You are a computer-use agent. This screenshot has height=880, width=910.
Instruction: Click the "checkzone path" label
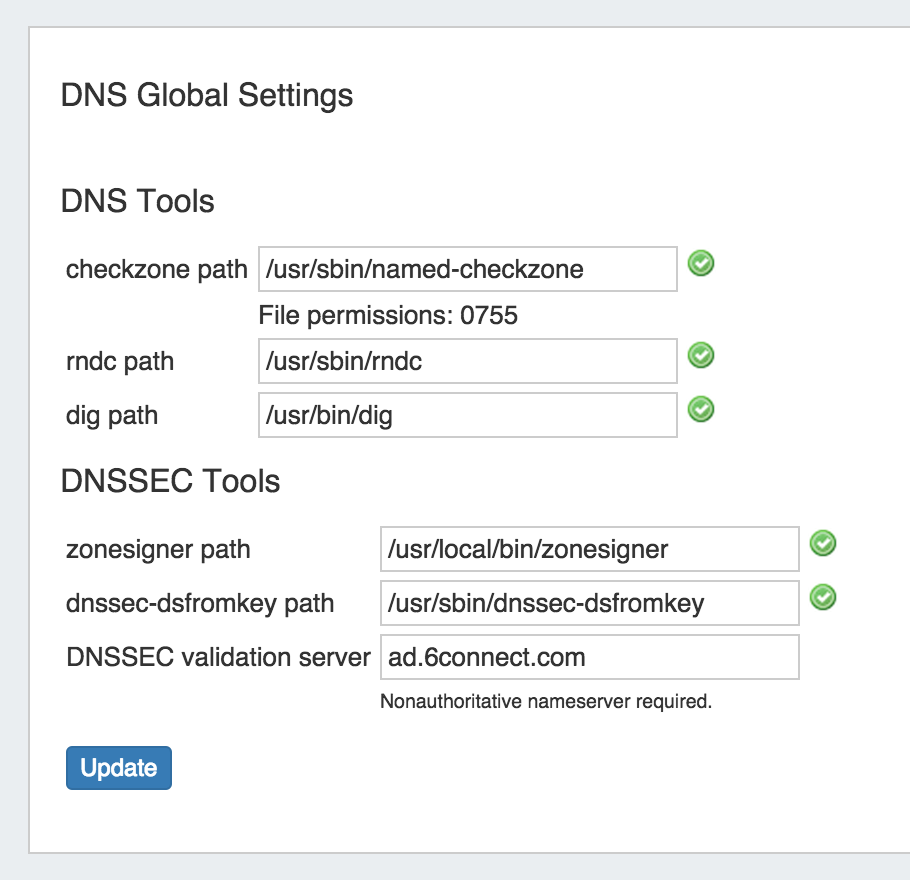pos(156,269)
